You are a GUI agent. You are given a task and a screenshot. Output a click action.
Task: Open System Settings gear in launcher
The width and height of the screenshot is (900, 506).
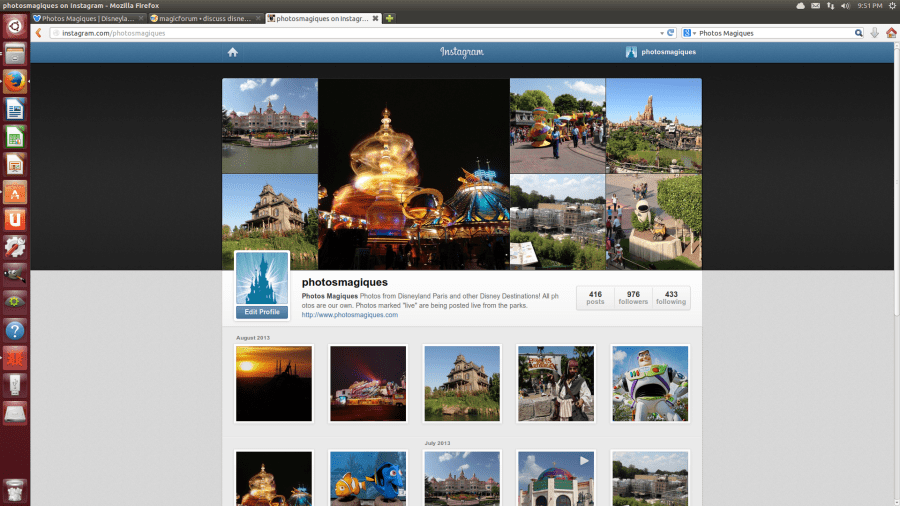(15, 247)
